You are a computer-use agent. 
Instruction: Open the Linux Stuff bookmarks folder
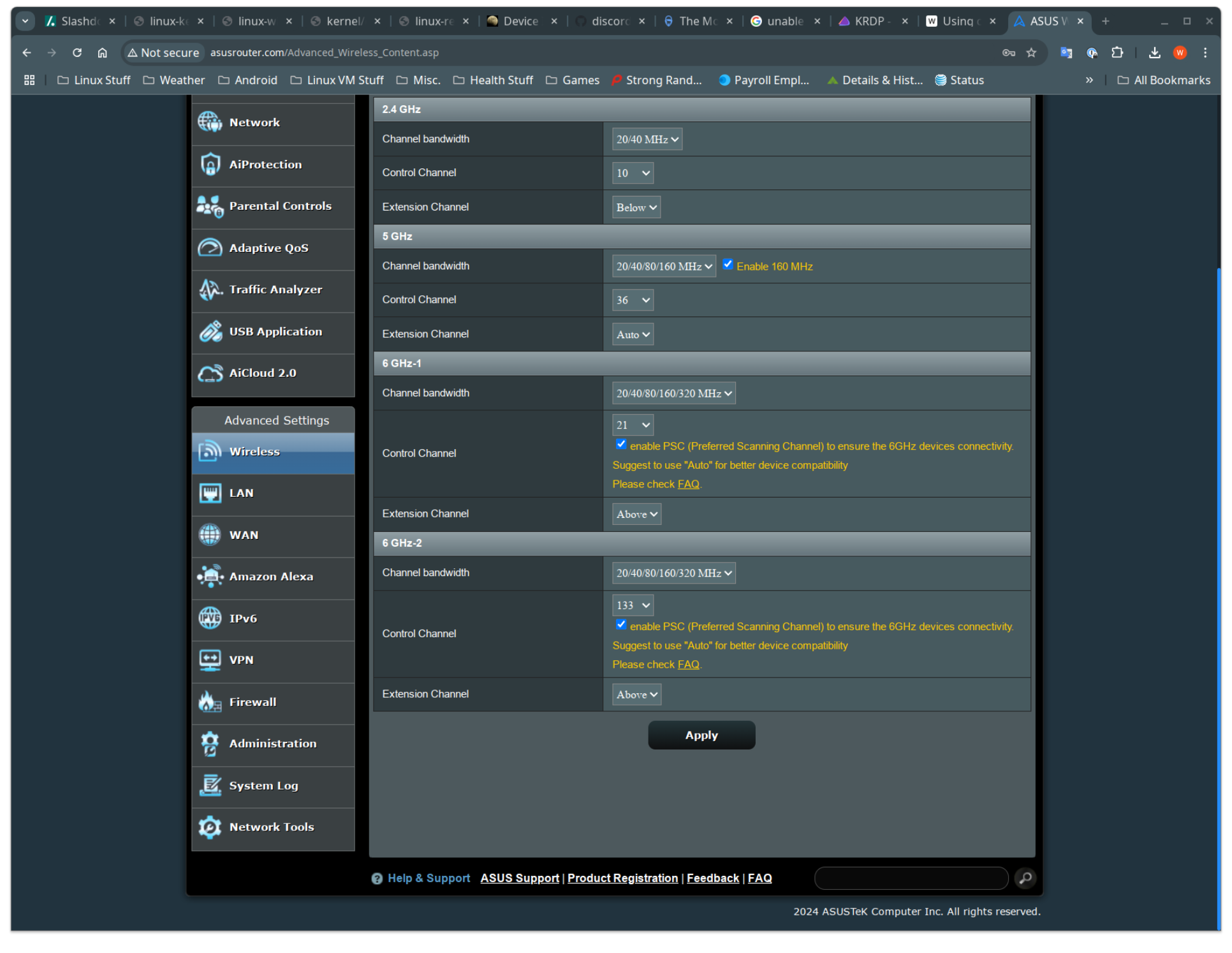tap(94, 80)
